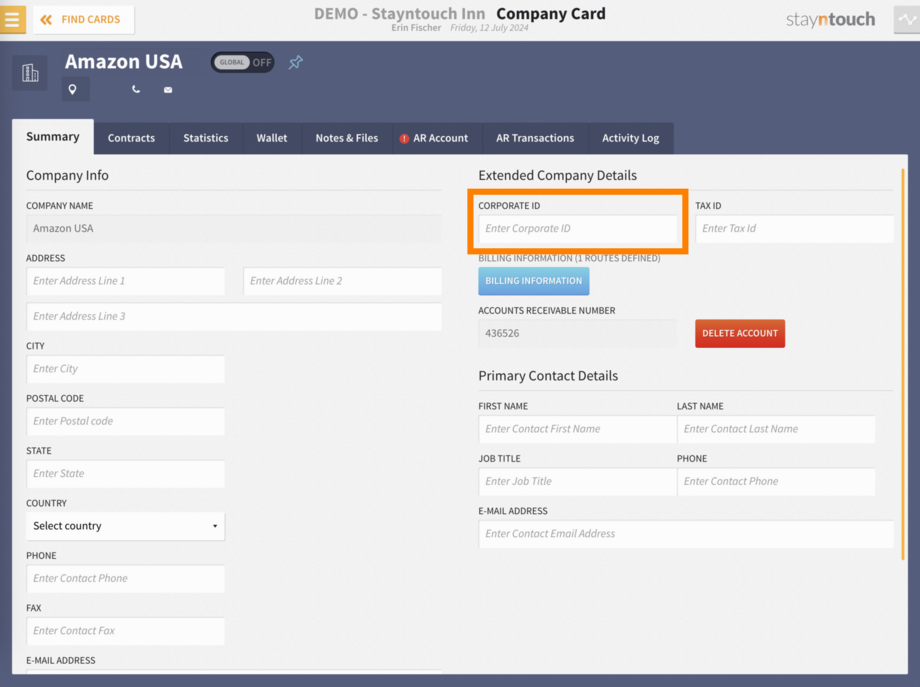Click the Accounts Receivable Number field
The height and width of the screenshot is (687, 920).
pos(577,333)
